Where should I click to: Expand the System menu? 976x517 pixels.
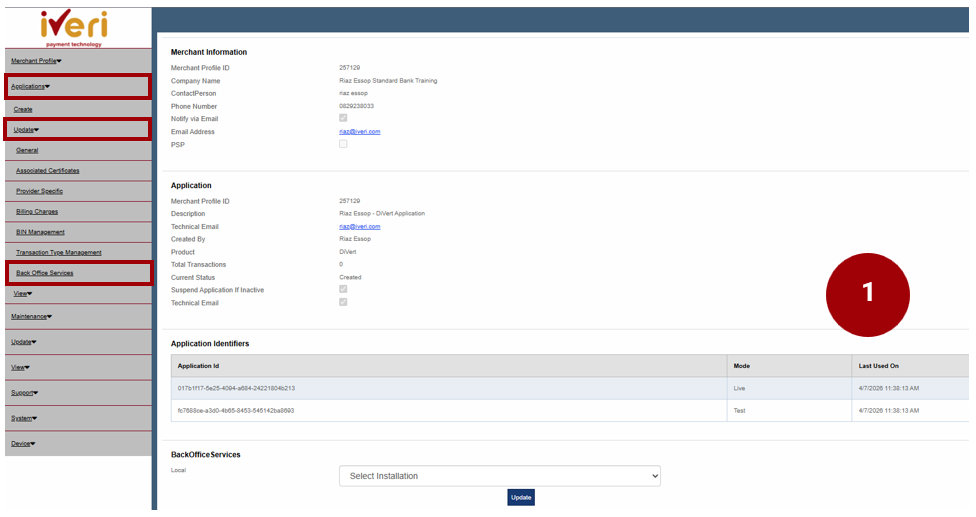coord(24,419)
